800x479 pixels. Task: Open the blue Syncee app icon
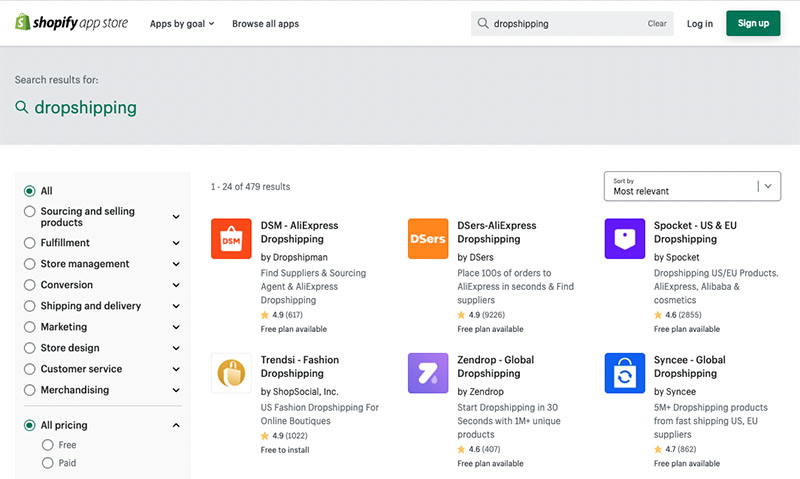pyautogui.click(x=625, y=373)
